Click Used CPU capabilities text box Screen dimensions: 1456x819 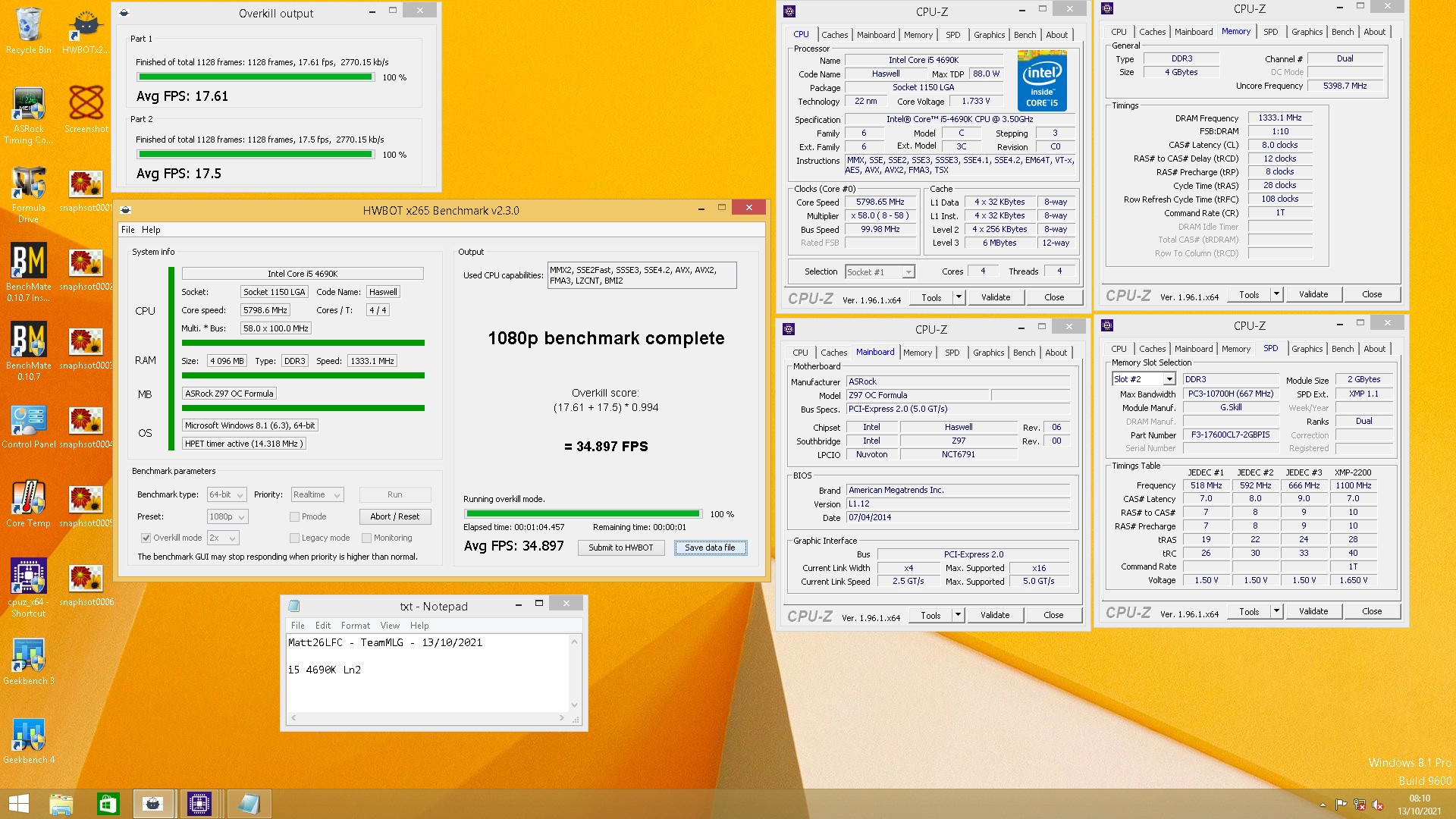coord(642,275)
